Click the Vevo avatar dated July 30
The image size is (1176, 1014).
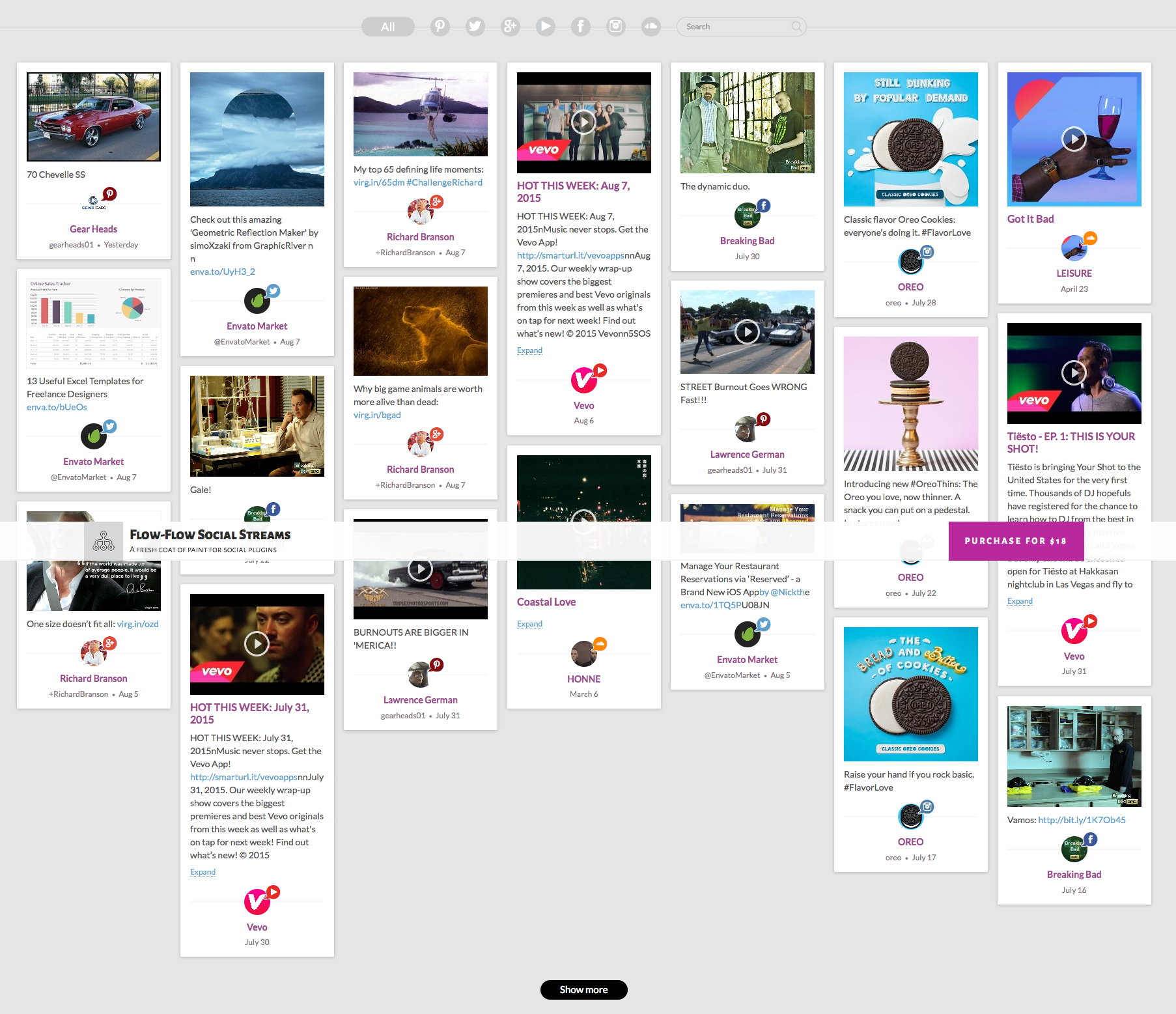pos(257,901)
